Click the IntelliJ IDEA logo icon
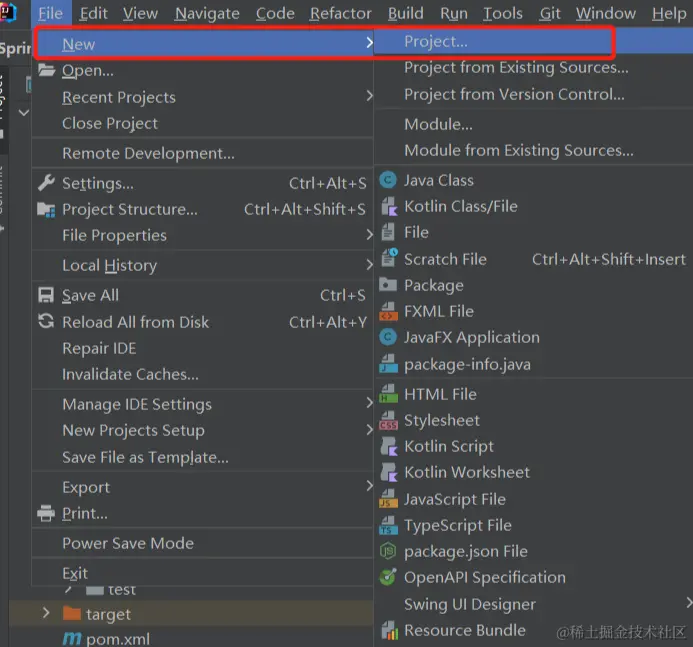The image size is (693, 647). [x=8, y=12]
